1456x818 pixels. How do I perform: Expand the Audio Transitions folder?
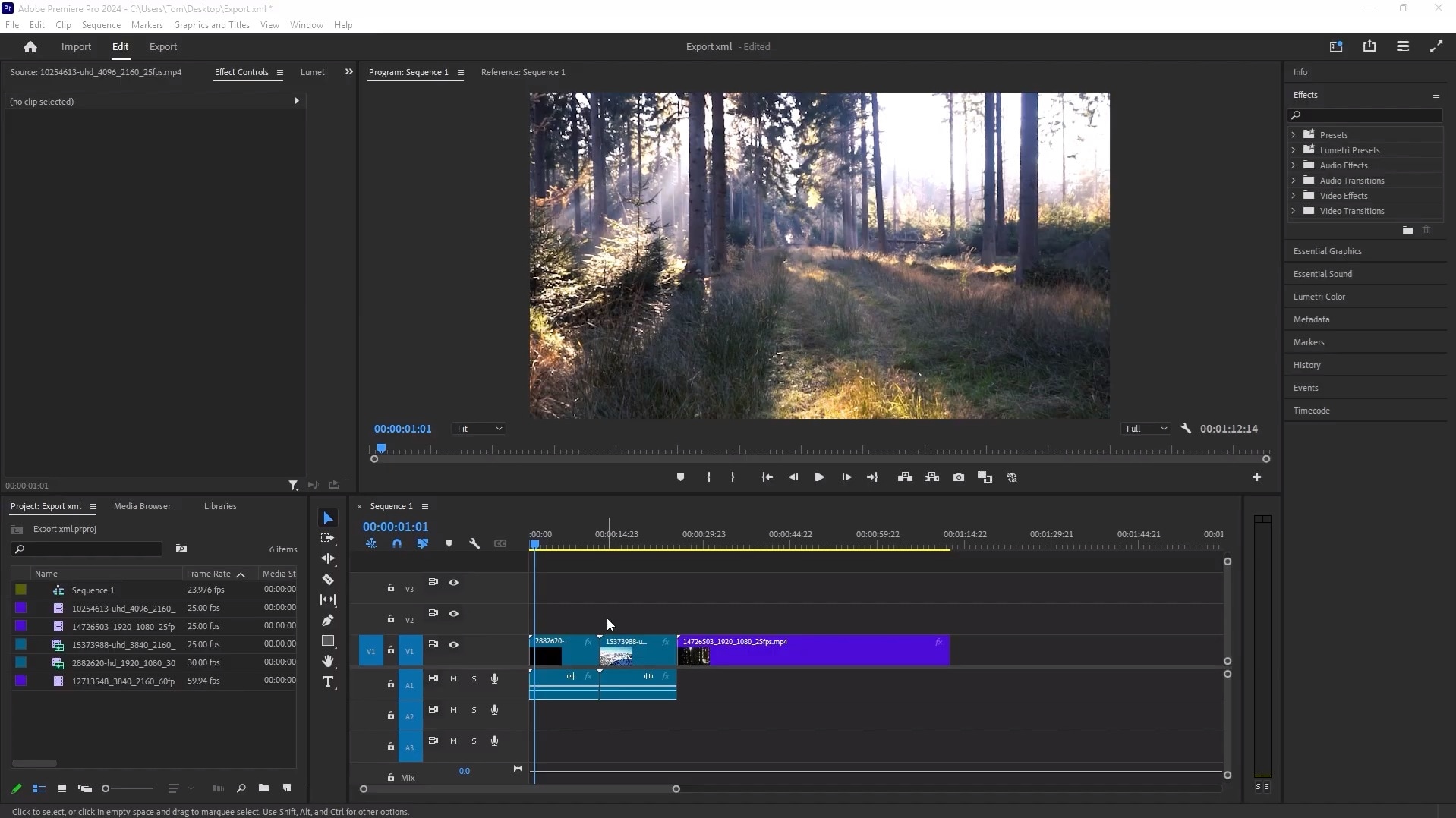pyautogui.click(x=1294, y=181)
